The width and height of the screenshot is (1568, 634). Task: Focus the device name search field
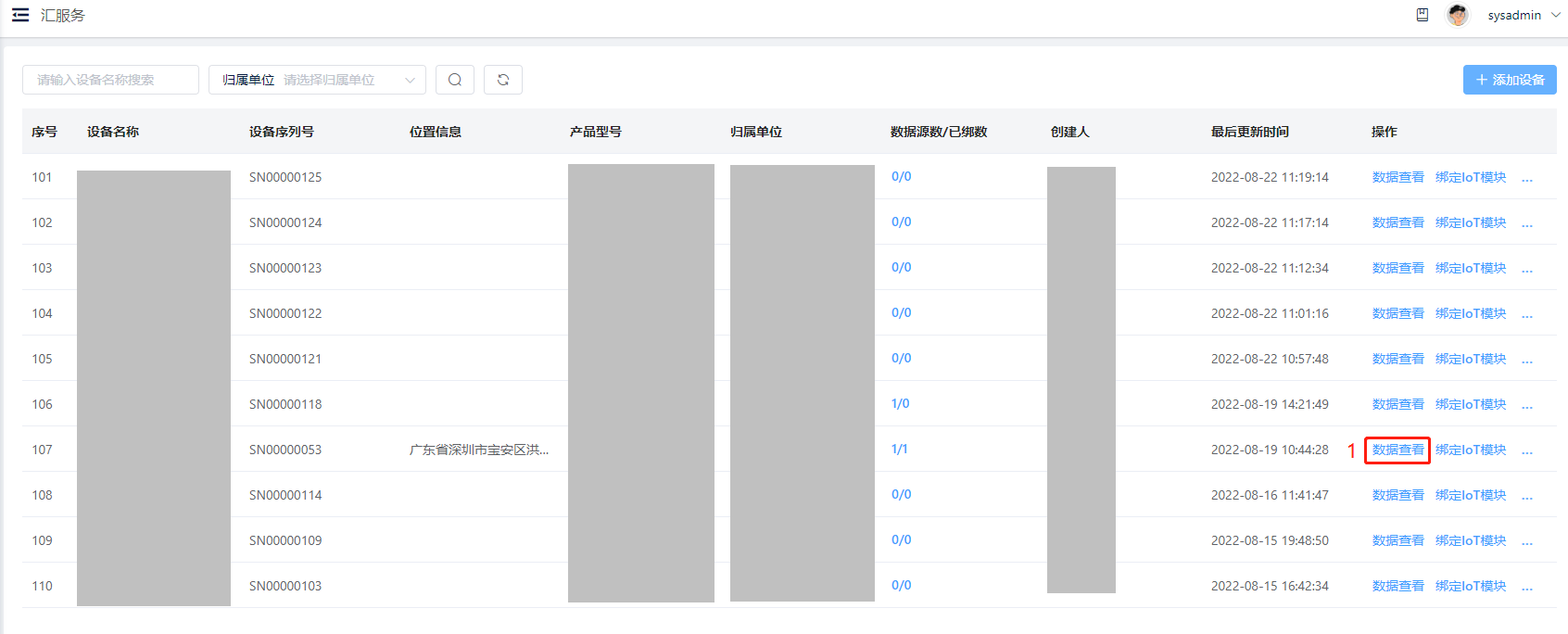(x=110, y=80)
